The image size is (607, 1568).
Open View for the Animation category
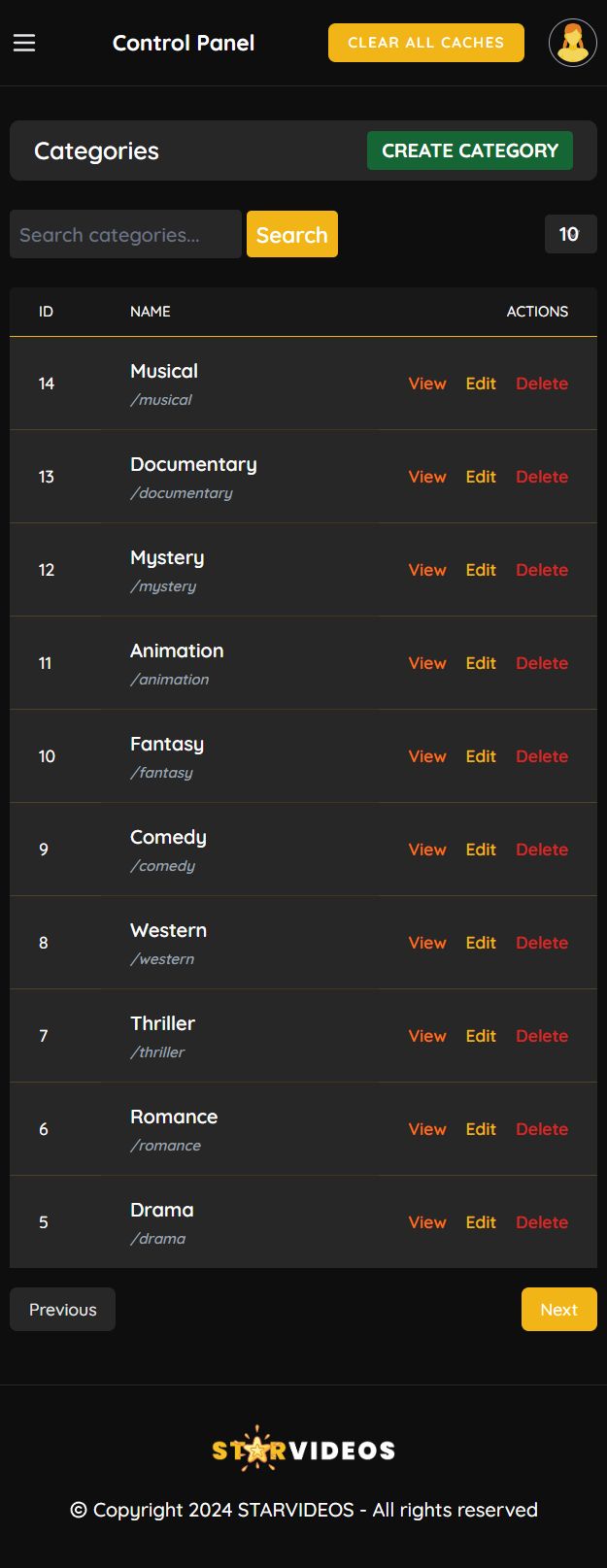(x=427, y=663)
